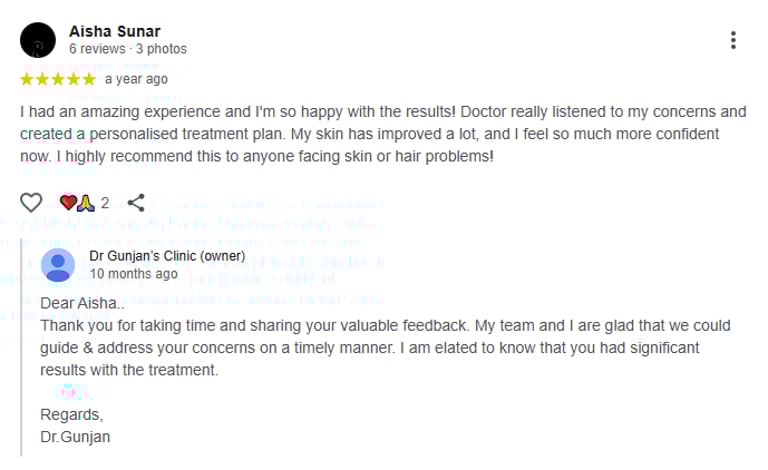Click the Aisha Sunar reviewer name

click(x=114, y=31)
